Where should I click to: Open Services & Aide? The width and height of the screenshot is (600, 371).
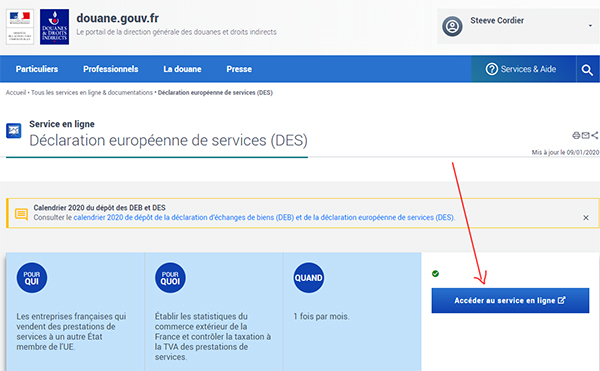pyautogui.click(x=521, y=69)
